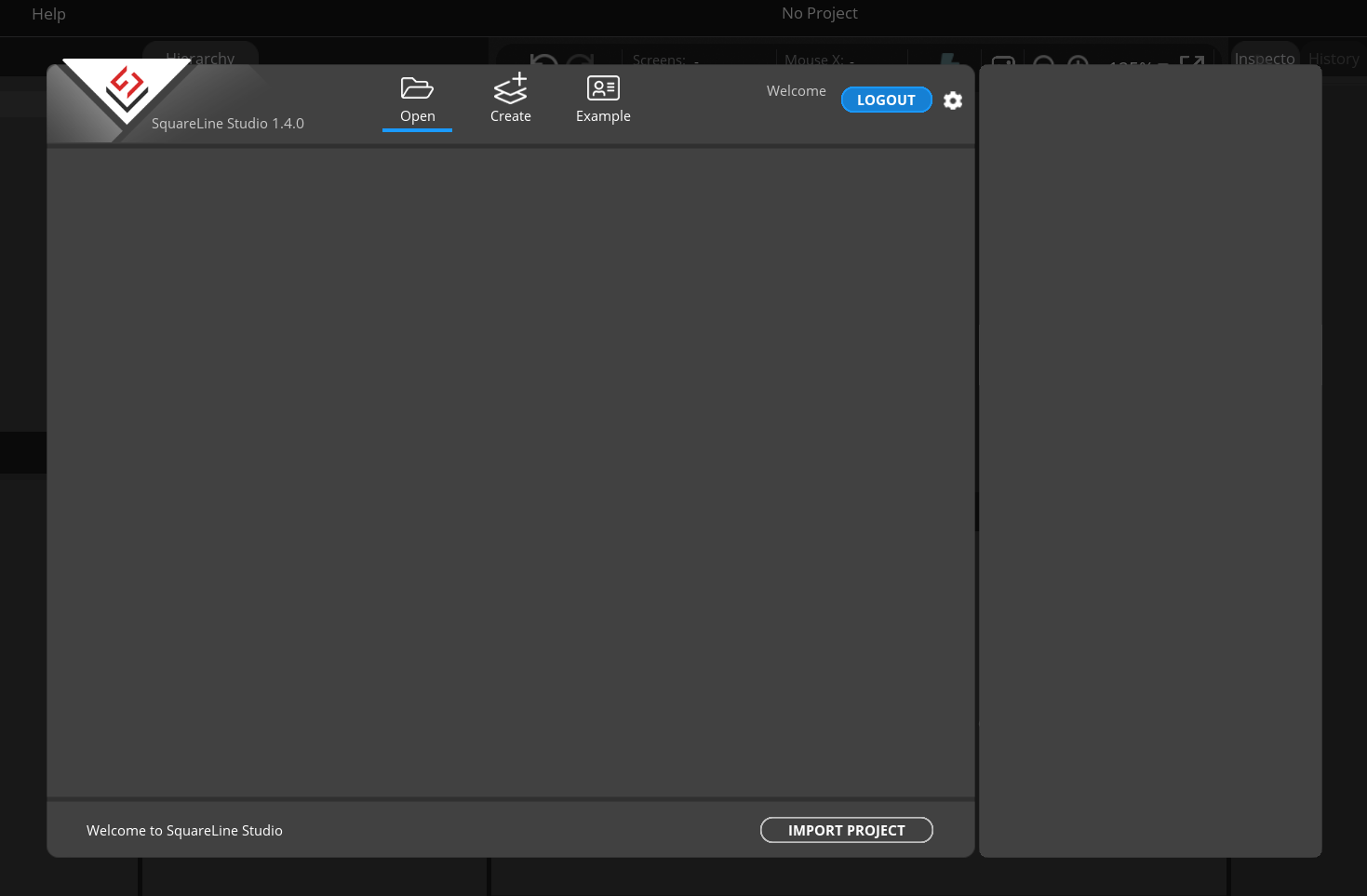
Task: Click the IMPORT PROJECT button
Action: 846,829
